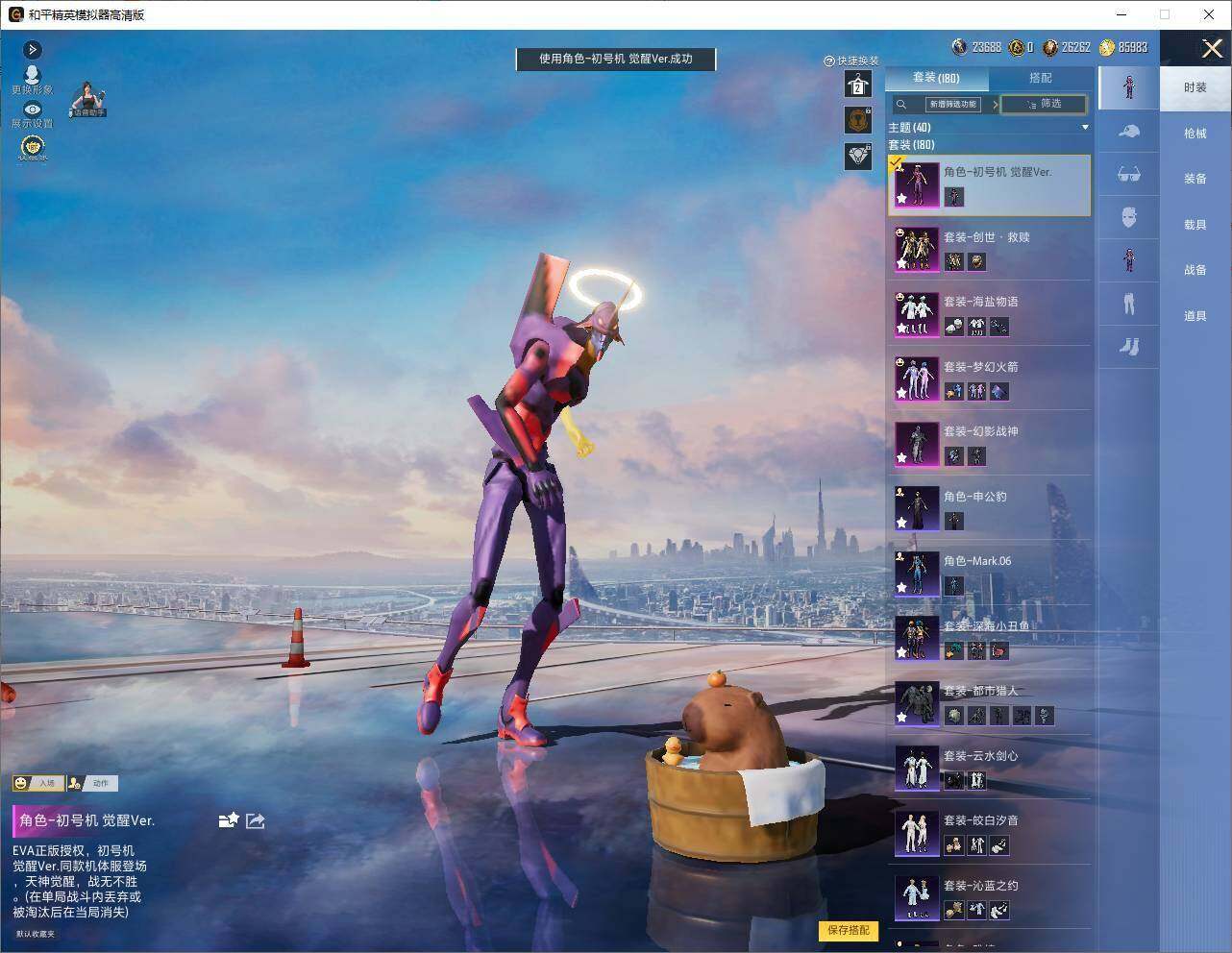Screen dimensions: 1232x953
Task: Open the 装备 equipment menu tab
Action: (1195, 178)
